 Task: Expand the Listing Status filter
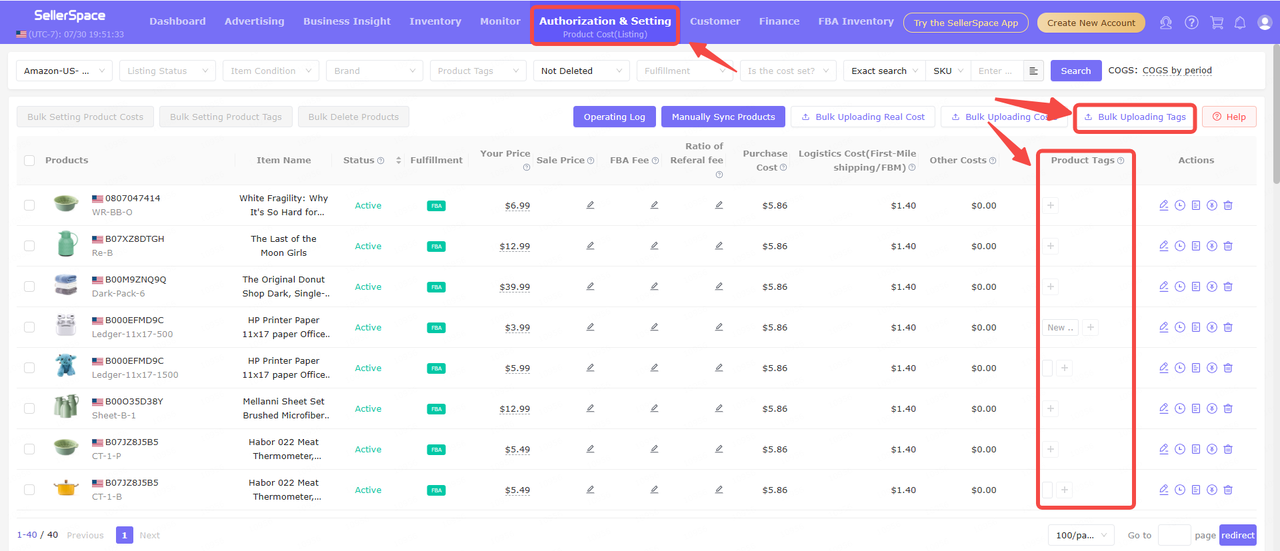[167, 71]
